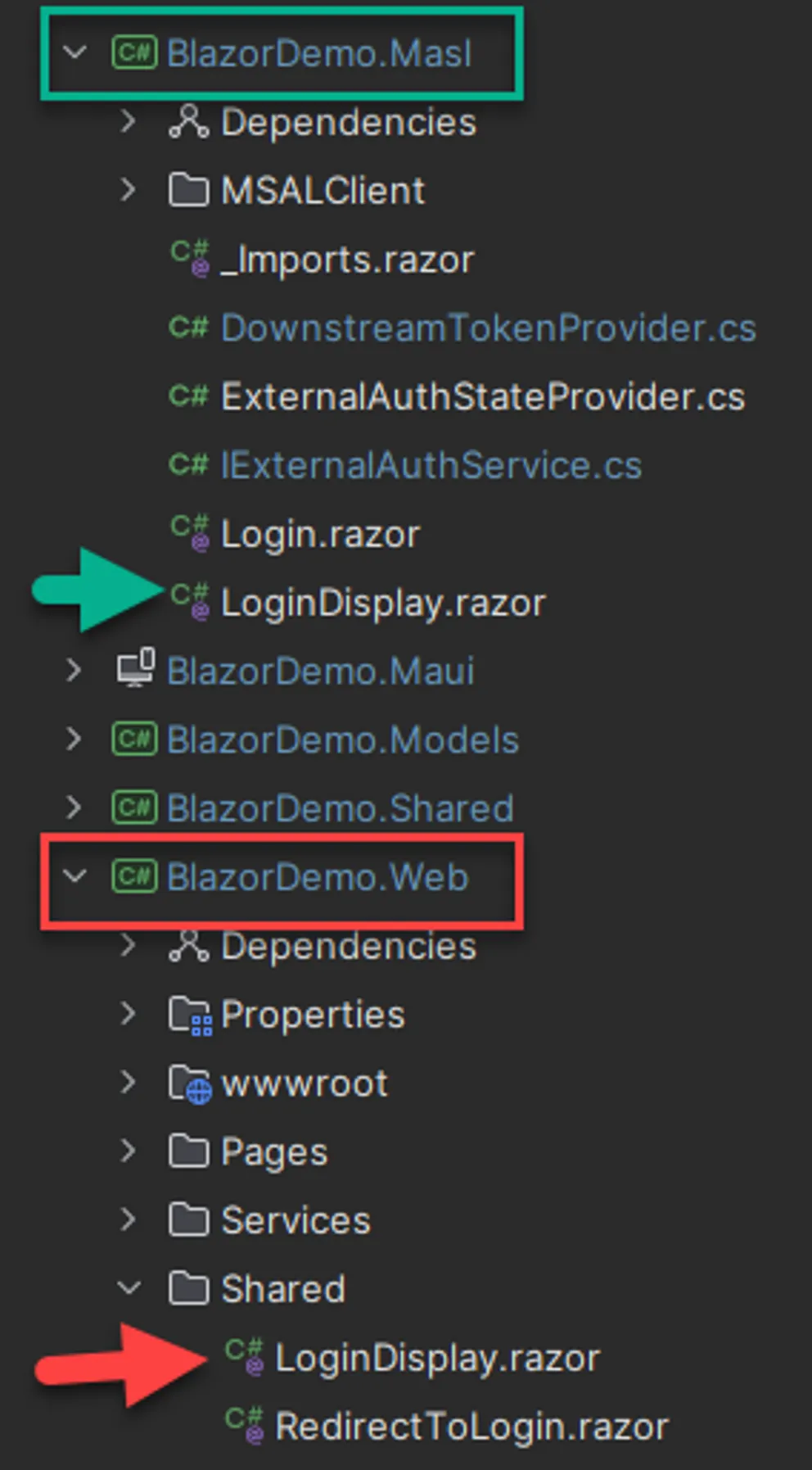812x1470 pixels.
Task: Open Login.razor file
Action: (x=320, y=535)
